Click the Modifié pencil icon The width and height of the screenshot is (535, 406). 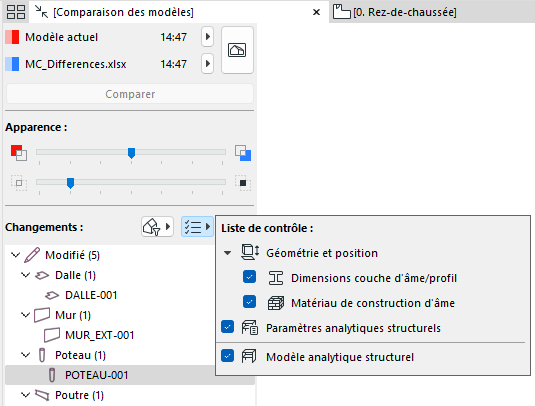(32, 255)
